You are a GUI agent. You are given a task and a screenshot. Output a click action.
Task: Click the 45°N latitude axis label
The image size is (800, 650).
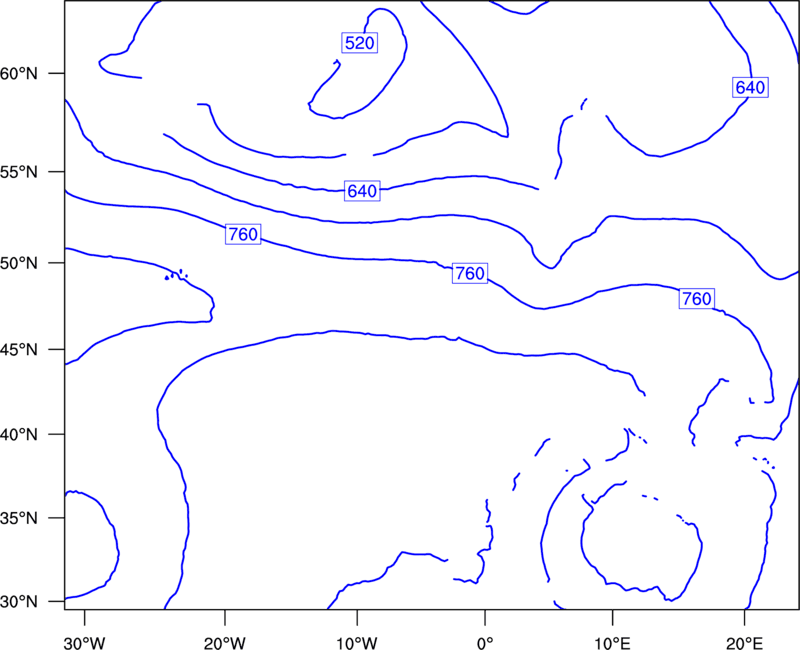tap(19, 350)
